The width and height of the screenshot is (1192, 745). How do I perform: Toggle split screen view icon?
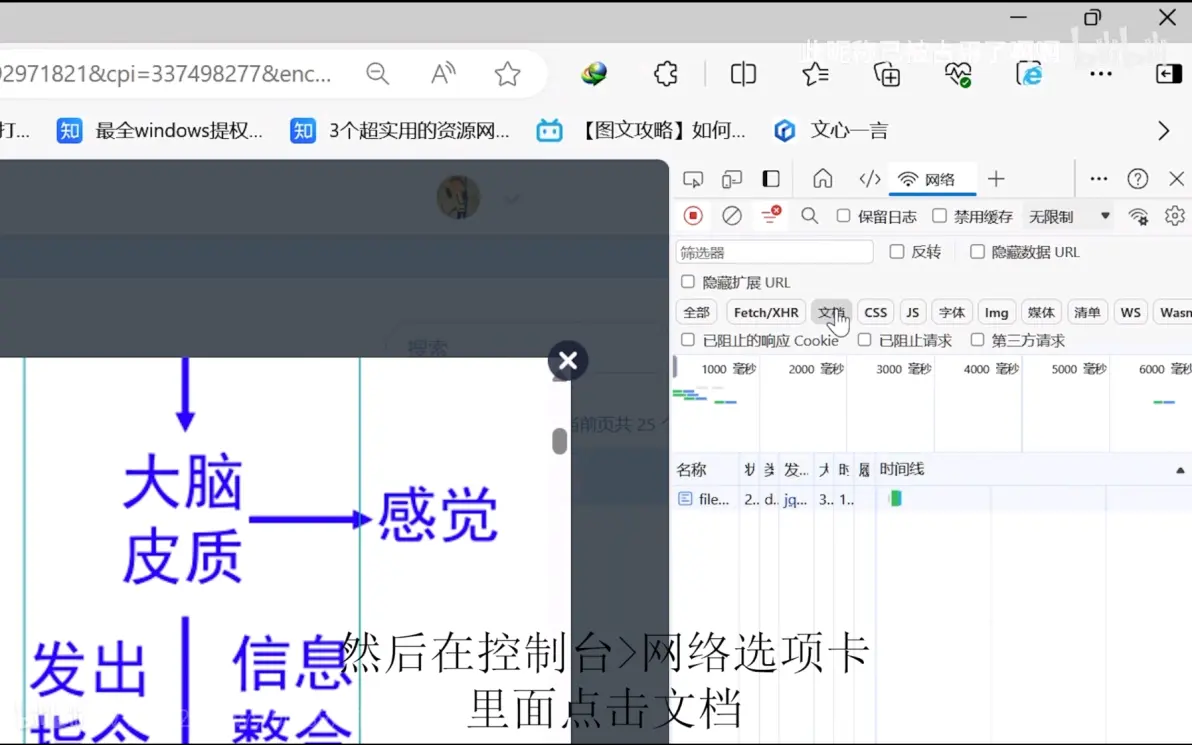coord(743,74)
